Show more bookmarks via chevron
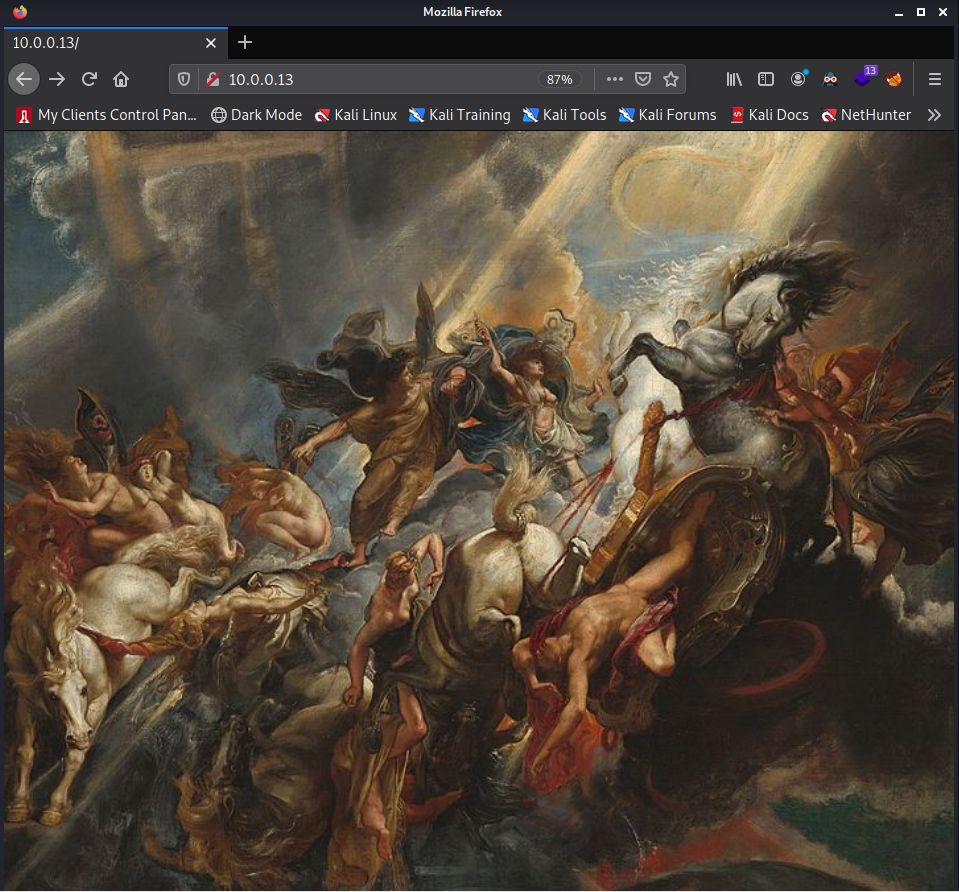Image resolution: width=959 pixels, height=892 pixels. 934,115
